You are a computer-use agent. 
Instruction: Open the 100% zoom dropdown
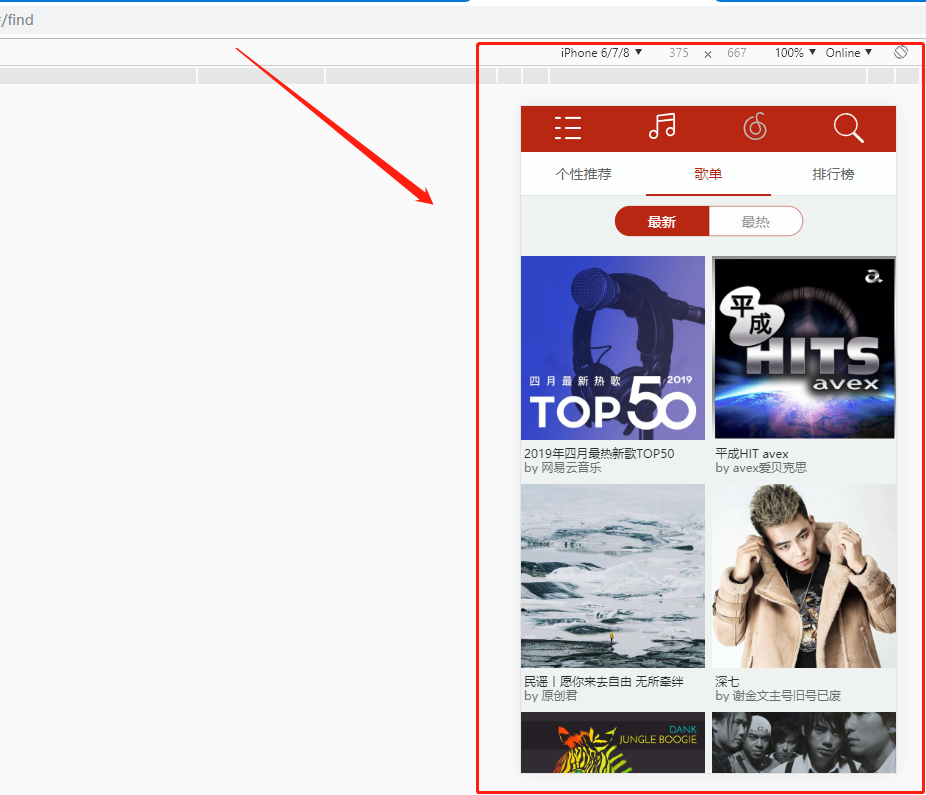tap(795, 53)
